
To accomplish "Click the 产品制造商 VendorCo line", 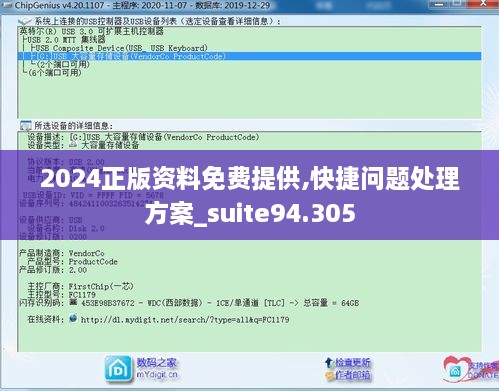I will [62, 253].
